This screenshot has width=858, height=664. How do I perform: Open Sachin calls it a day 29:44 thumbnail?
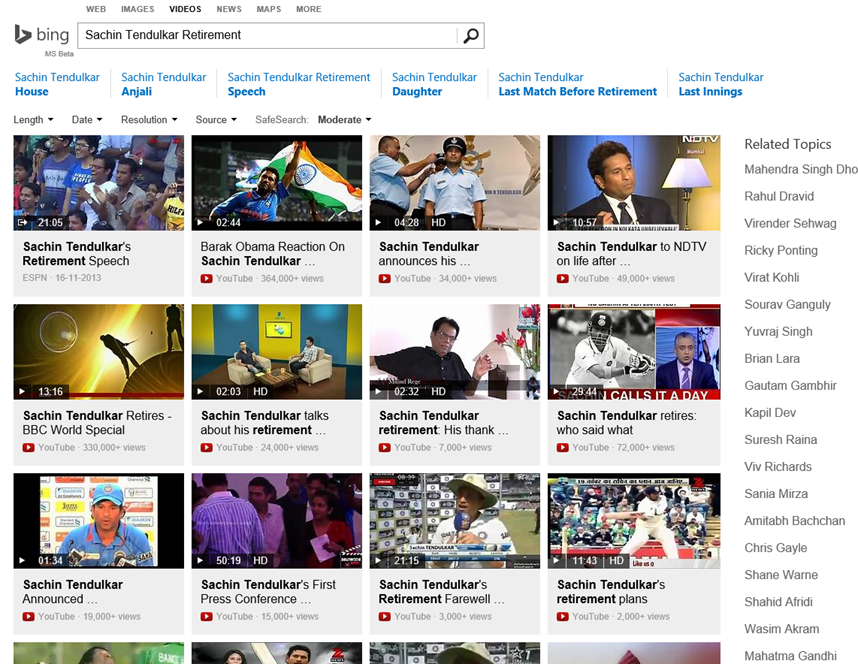(x=634, y=352)
